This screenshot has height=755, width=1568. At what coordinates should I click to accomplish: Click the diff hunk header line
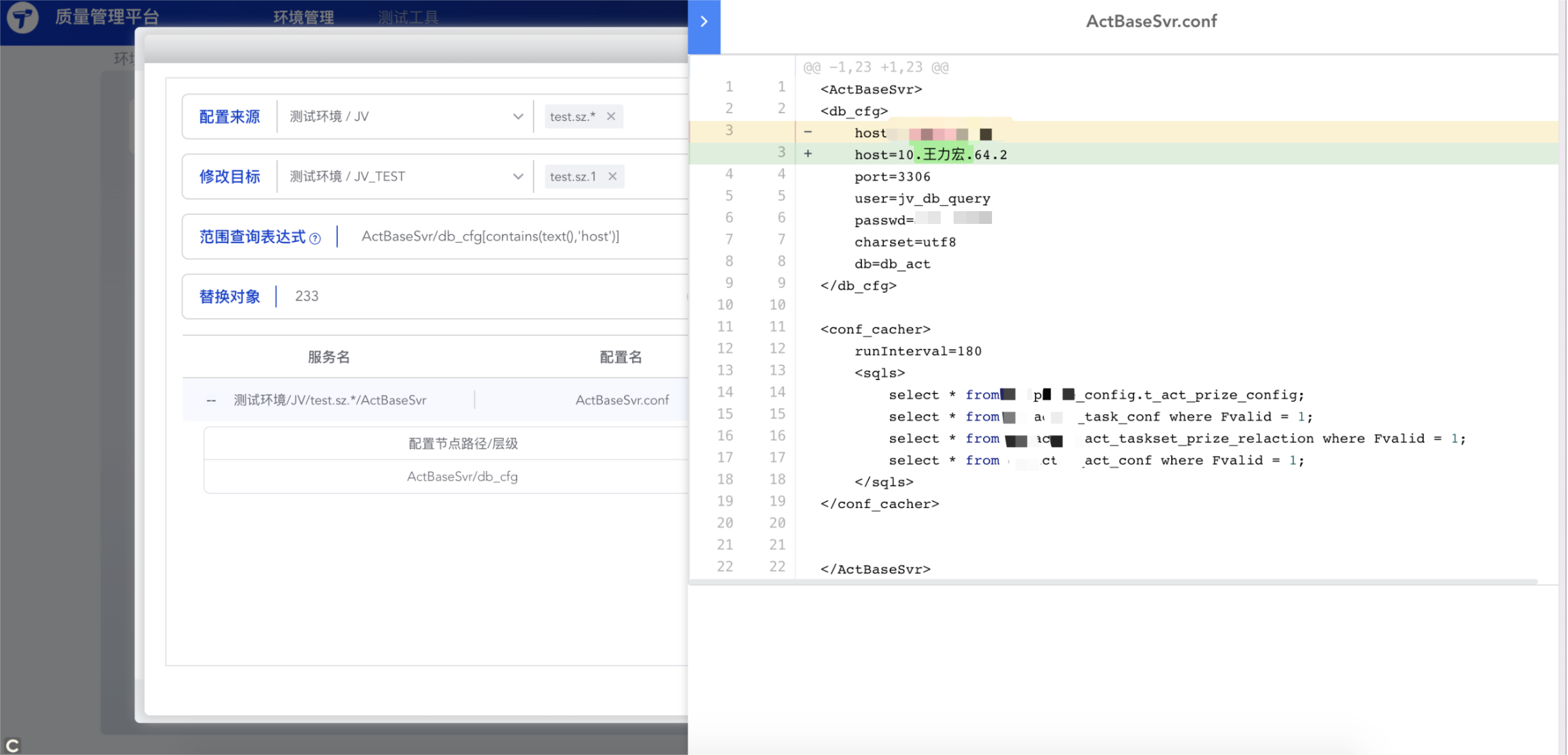(x=876, y=67)
